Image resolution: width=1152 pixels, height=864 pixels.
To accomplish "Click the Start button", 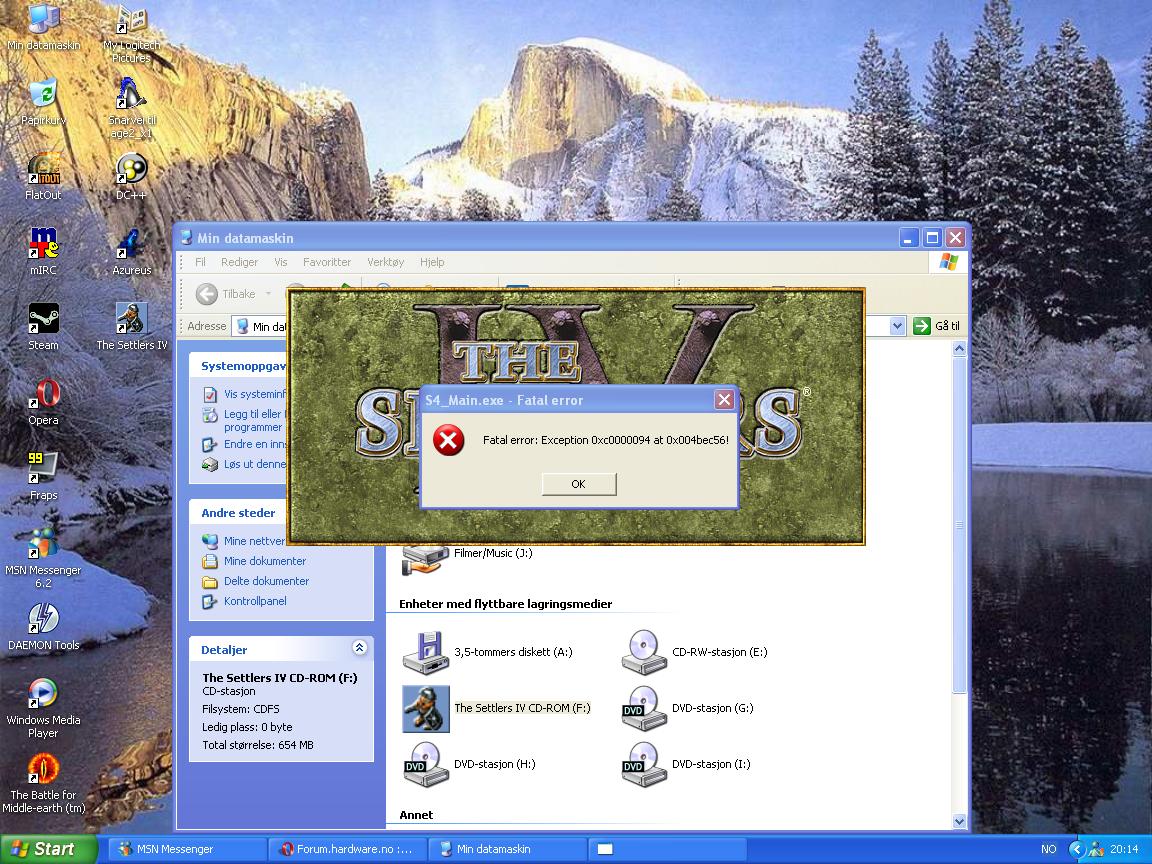I will (48, 849).
